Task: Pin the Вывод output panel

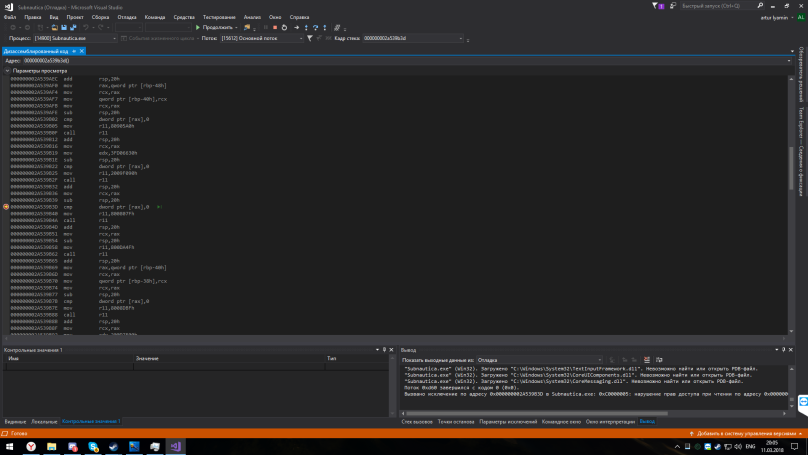Action: tap(784, 349)
